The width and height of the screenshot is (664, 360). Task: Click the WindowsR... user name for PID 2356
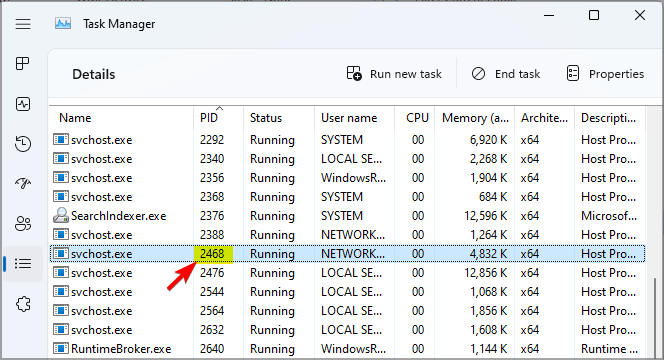click(x=354, y=178)
